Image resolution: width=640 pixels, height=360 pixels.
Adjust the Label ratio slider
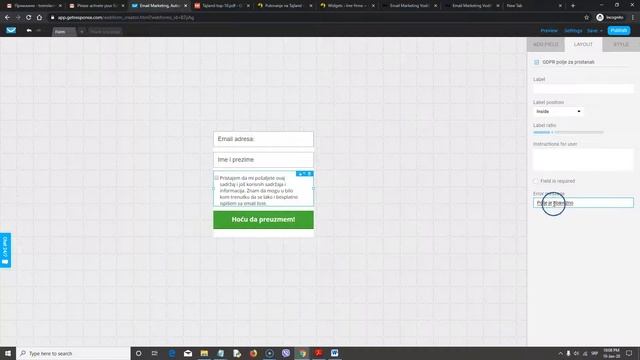pyautogui.click(x=568, y=132)
